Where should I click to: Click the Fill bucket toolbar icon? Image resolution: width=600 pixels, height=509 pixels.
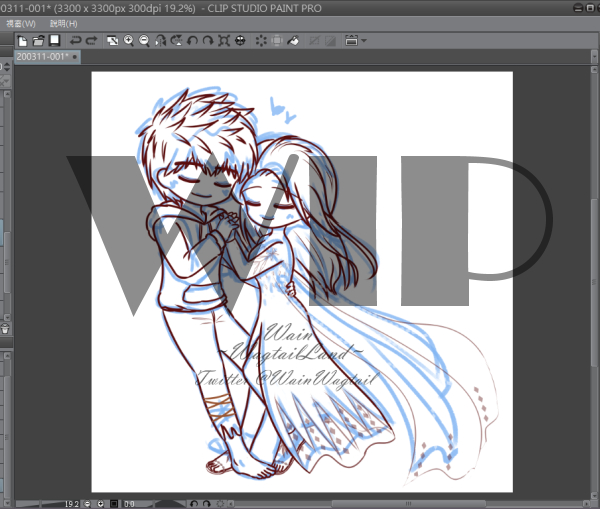click(293, 41)
